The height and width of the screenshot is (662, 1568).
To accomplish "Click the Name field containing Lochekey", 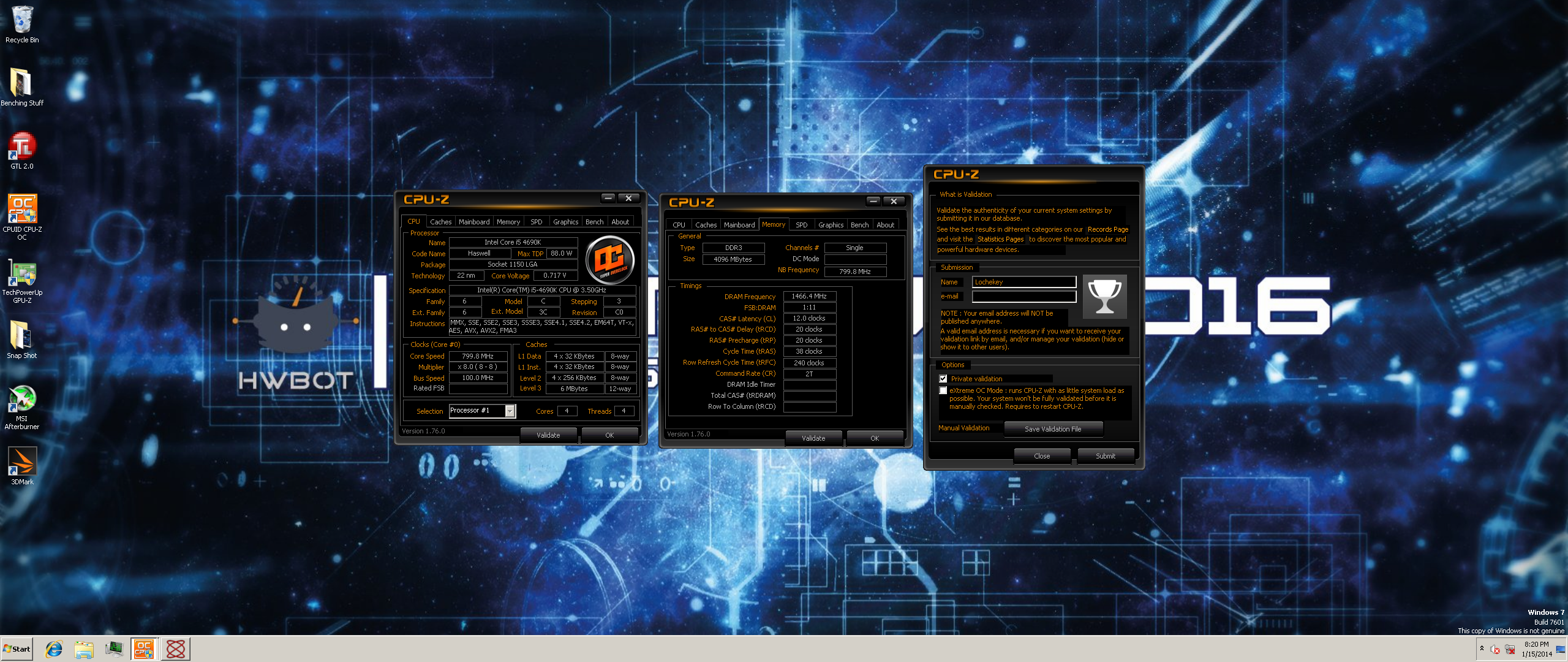I will (x=1024, y=282).
